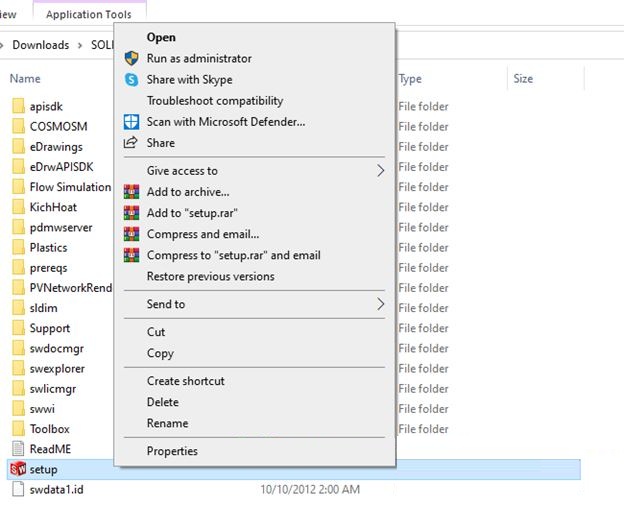Click the shield icon beside Run as administrator
This screenshot has height=506, width=624.
[131, 59]
